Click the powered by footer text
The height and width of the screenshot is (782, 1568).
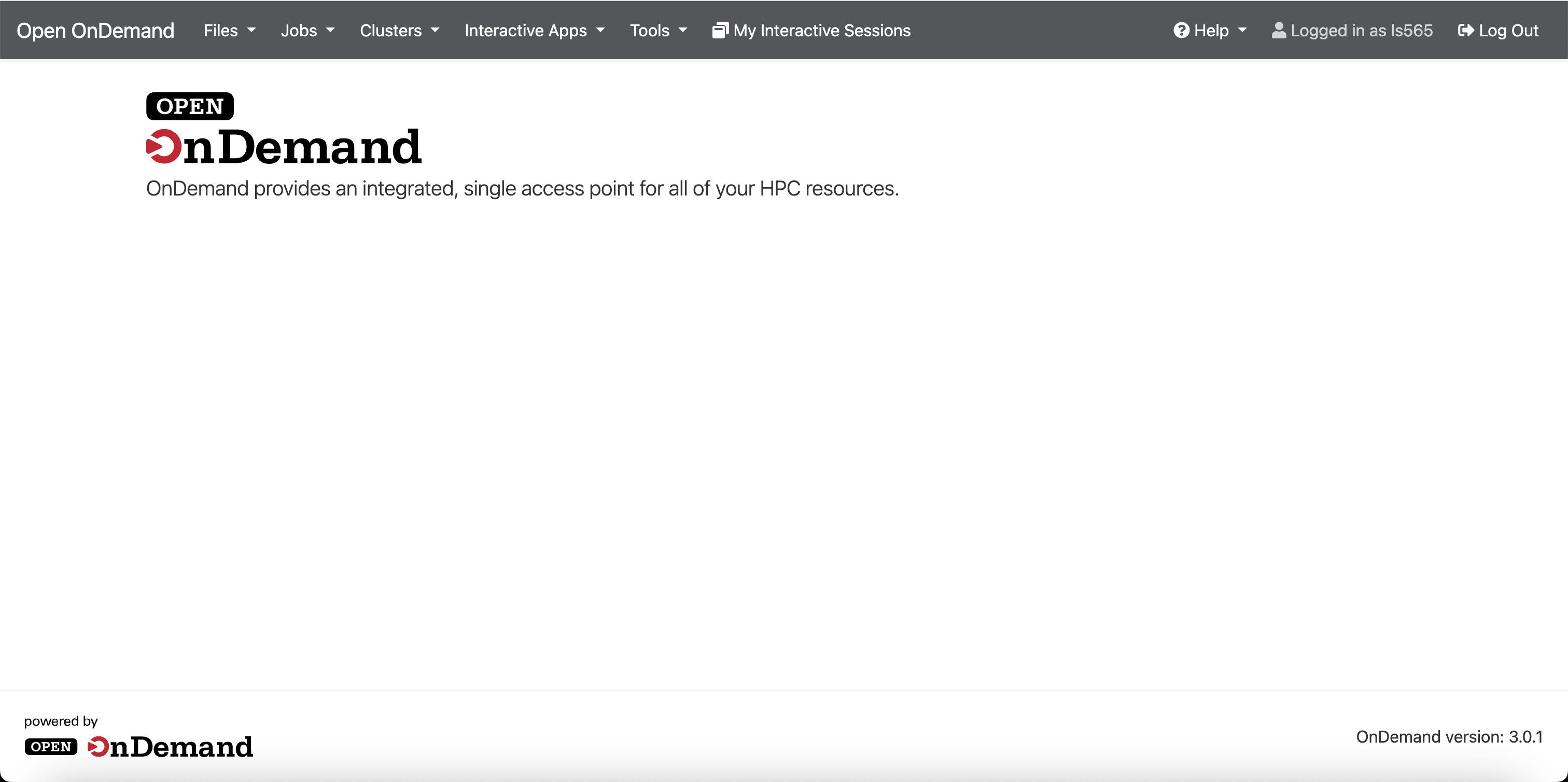61,721
